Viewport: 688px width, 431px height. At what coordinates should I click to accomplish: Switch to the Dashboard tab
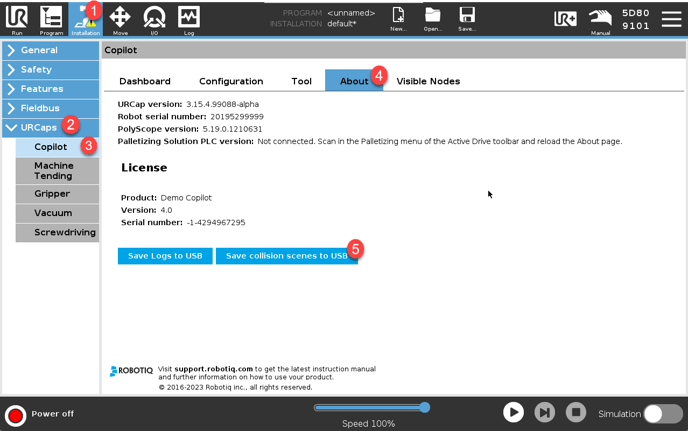point(145,81)
